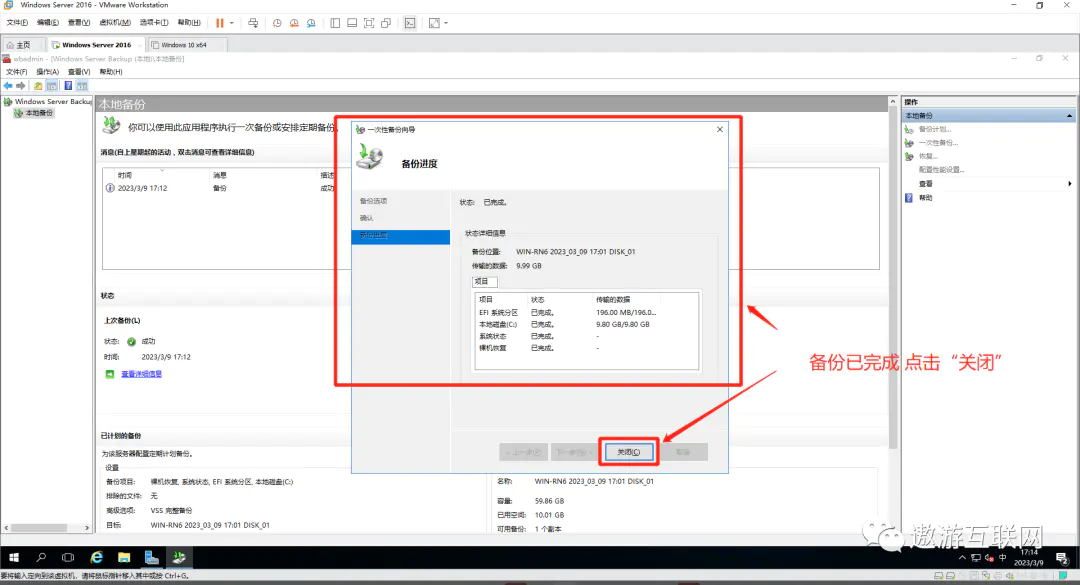Launch Internet Explorer from the taskbar
Screen dimensions: 1080x585
point(96,557)
